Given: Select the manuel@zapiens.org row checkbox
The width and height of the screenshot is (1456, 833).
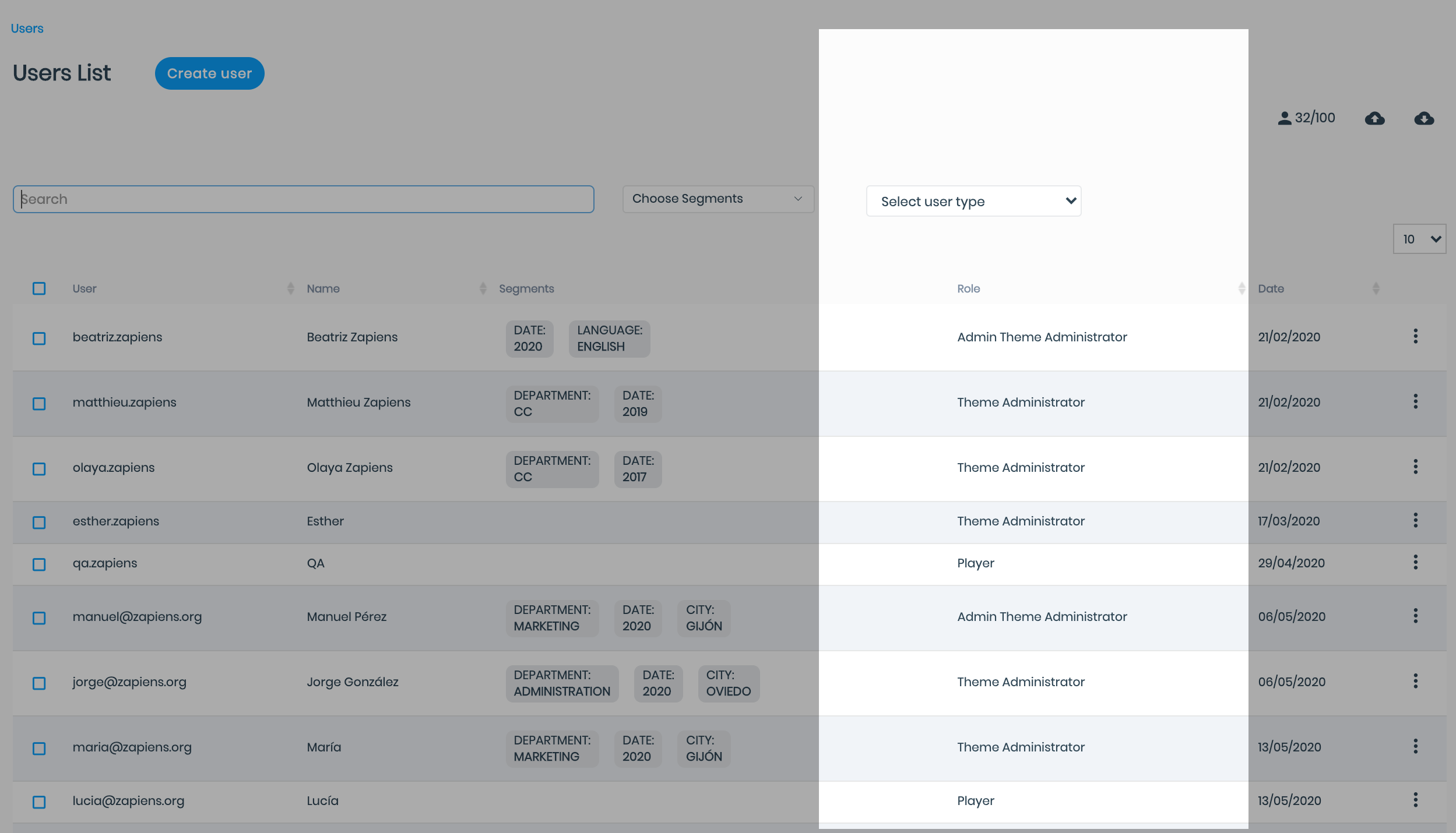Looking at the screenshot, I should [x=39, y=617].
